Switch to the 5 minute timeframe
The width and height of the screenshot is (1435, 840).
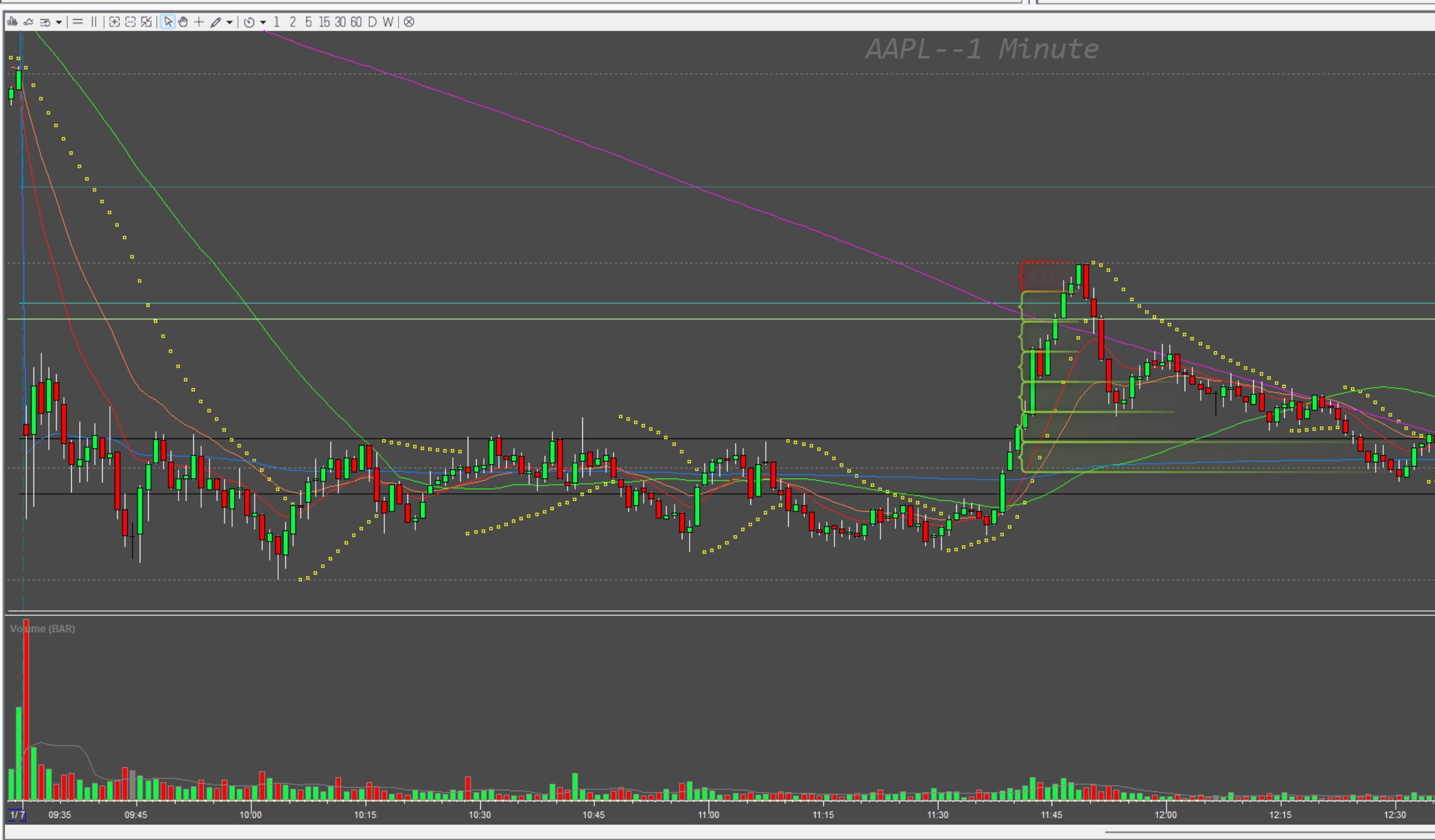(308, 22)
